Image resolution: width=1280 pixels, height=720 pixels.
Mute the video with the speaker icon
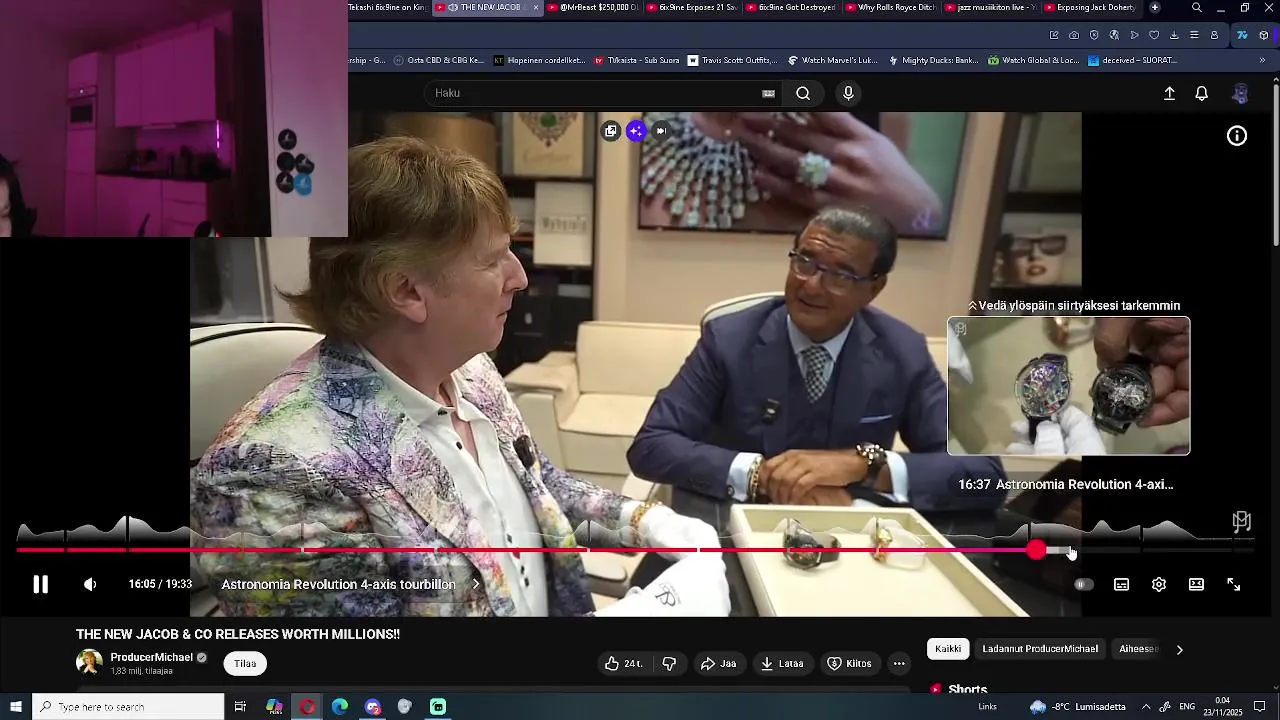click(x=90, y=585)
